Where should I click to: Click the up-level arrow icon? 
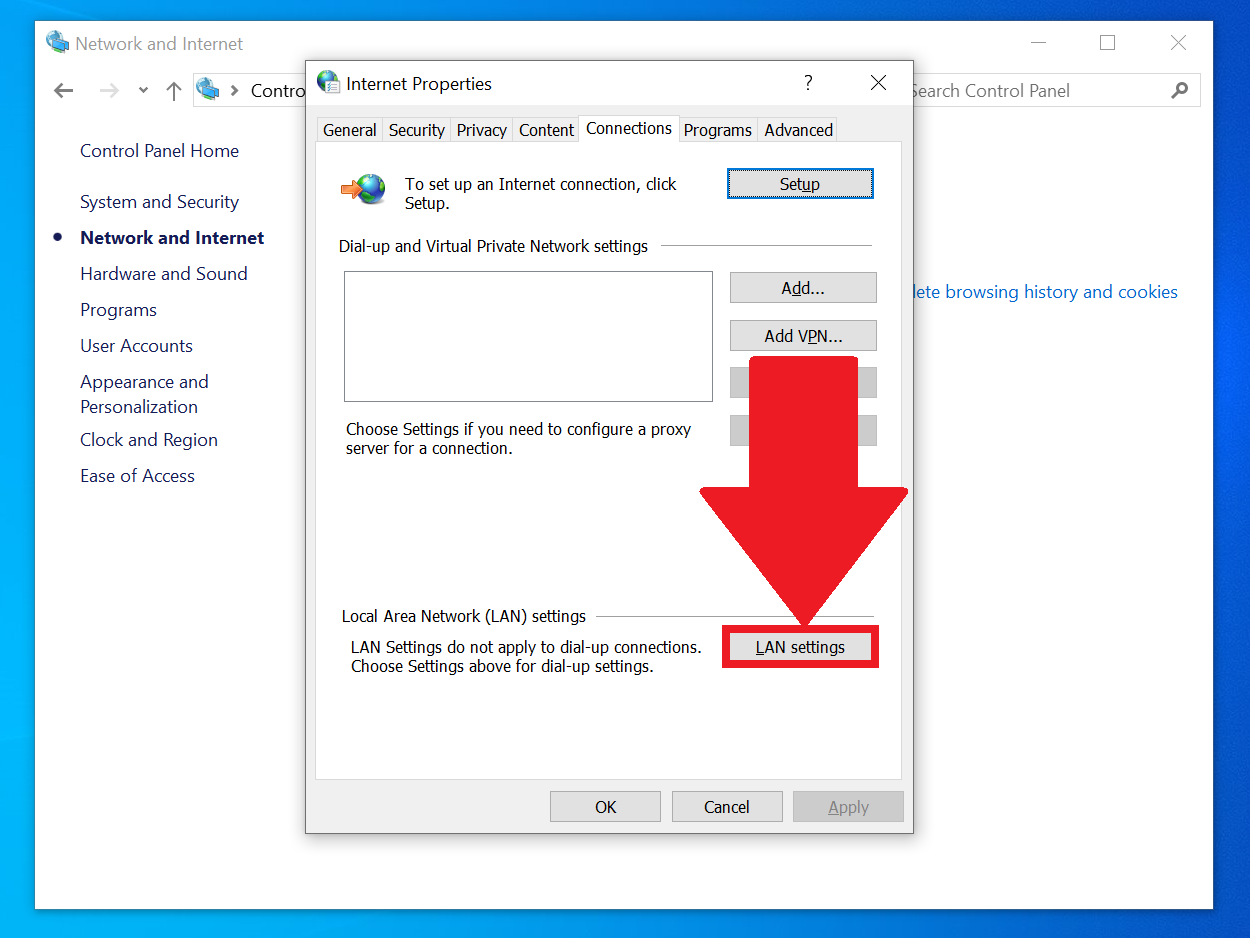(x=174, y=91)
